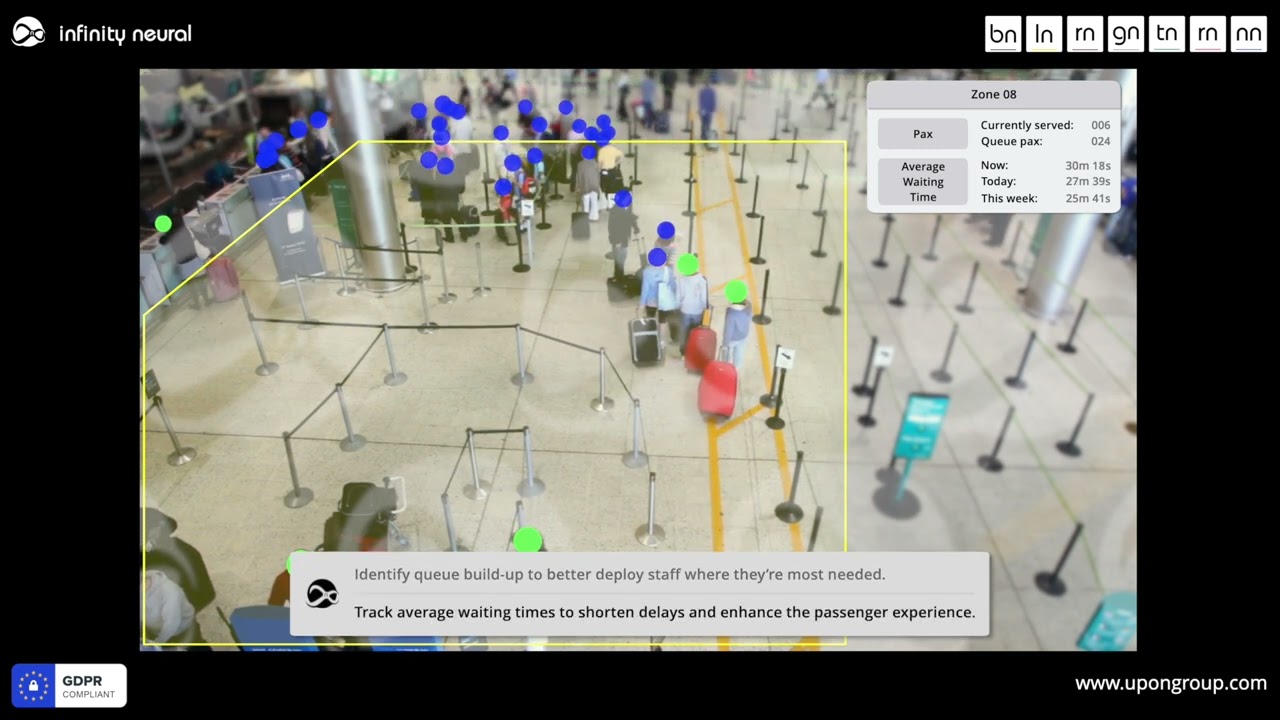The image size is (1280, 720).
Task: Select the bn module tile
Action: coord(1003,34)
